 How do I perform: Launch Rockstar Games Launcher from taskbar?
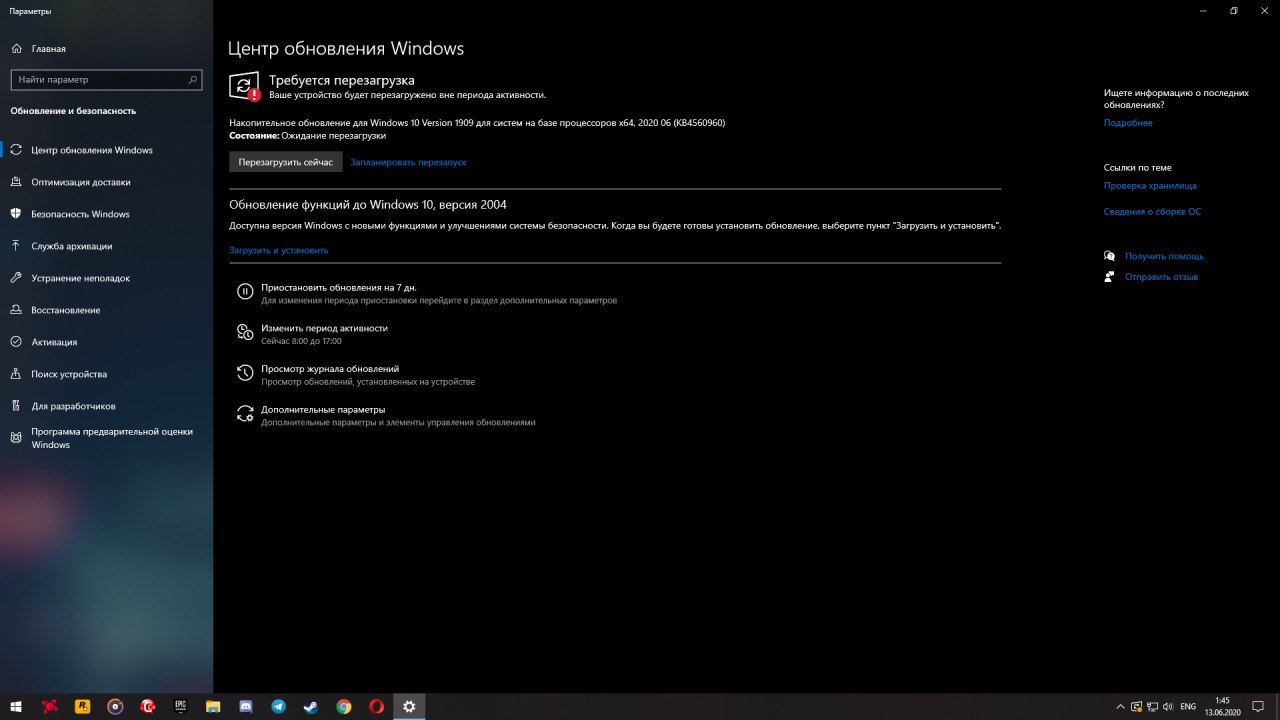click(x=83, y=706)
